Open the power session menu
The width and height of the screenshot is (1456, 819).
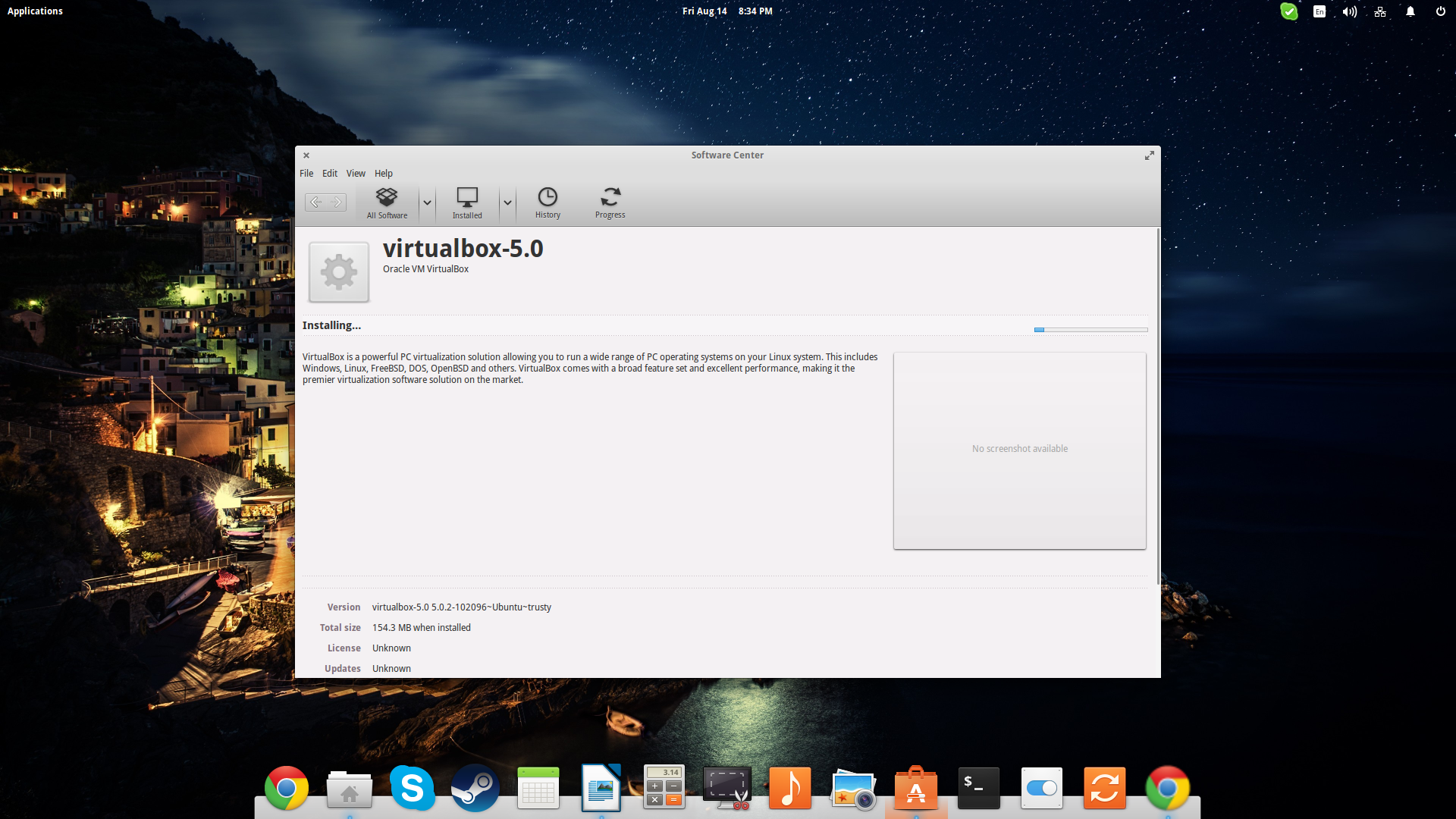pyautogui.click(x=1441, y=11)
